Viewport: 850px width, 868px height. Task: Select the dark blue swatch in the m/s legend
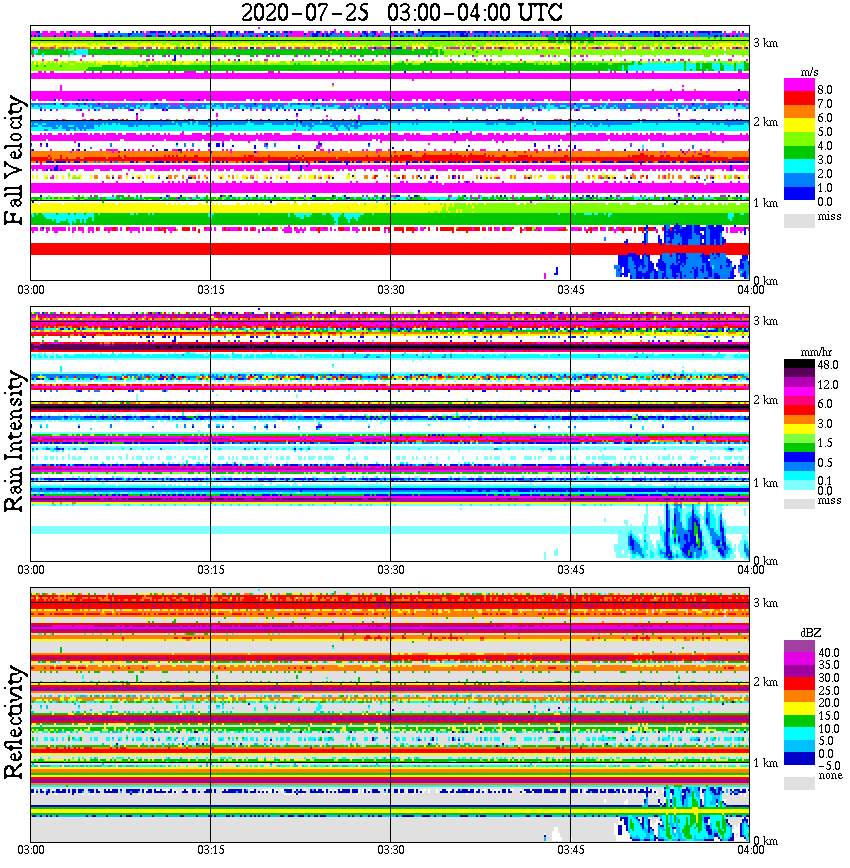coord(799,193)
